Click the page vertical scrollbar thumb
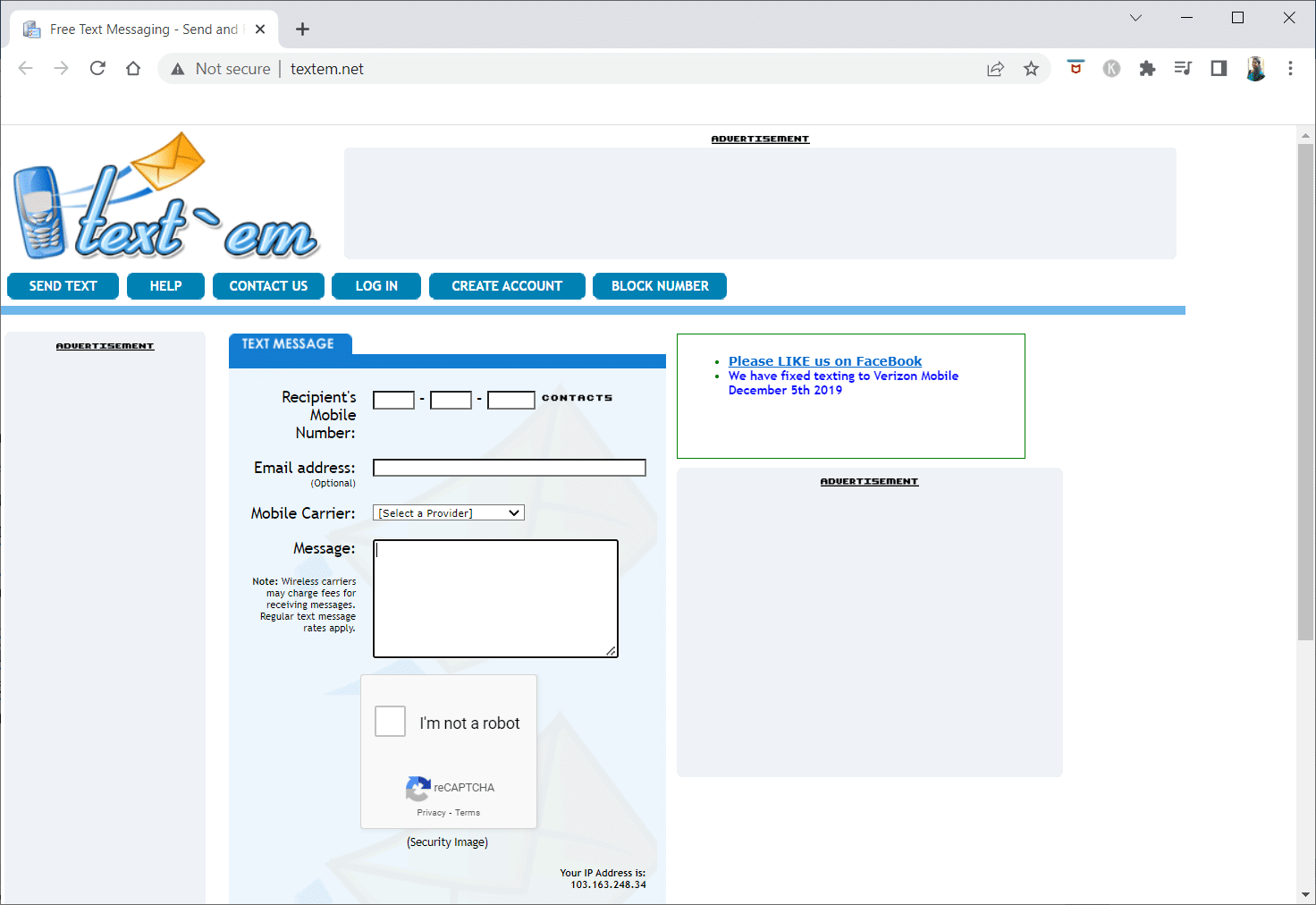Viewport: 1316px width, 905px height. click(x=1306, y=392)
